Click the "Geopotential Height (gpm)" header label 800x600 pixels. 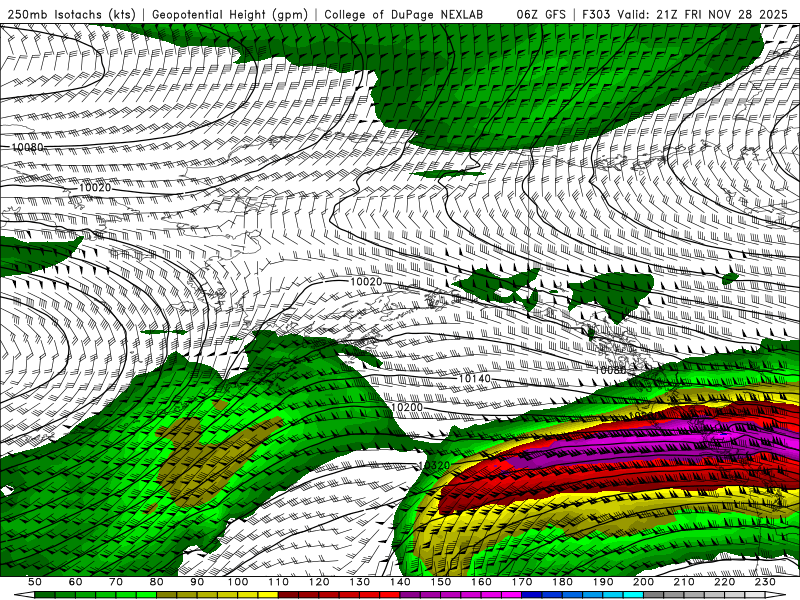click(230, 15)
